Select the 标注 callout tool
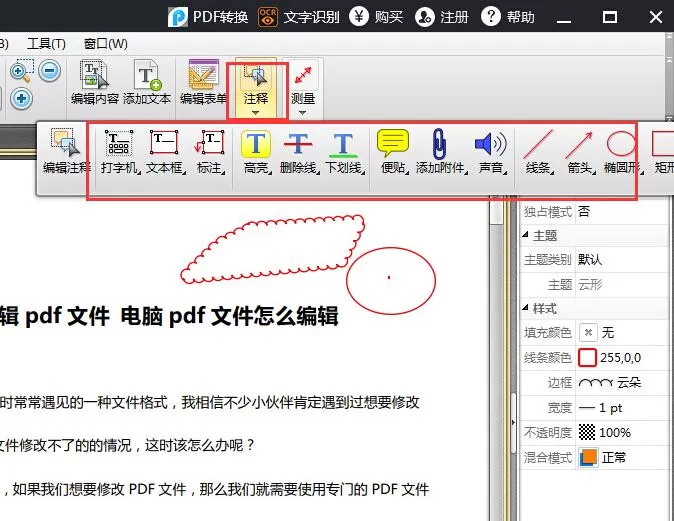Viewport: 674px width, 521px height. (211, 152)
